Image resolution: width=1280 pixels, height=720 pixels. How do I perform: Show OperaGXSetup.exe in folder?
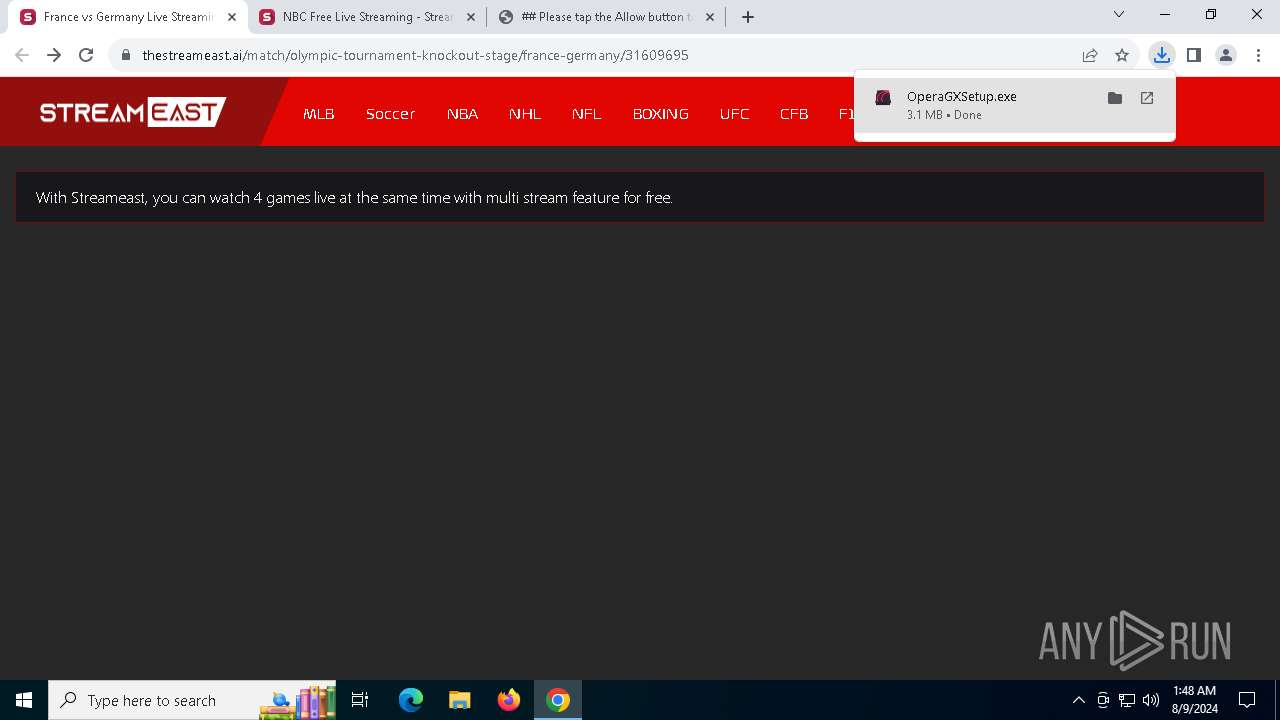point(1115,98)
